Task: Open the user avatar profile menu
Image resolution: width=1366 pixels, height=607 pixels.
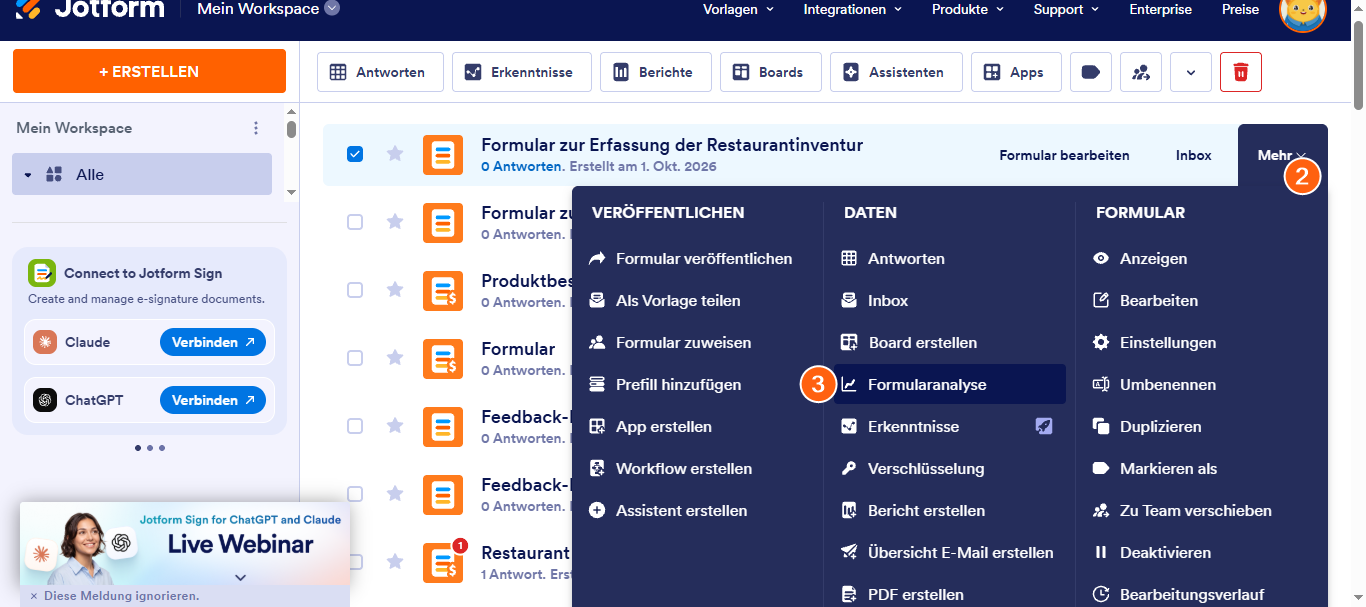Action: (x=1303, y=11)
